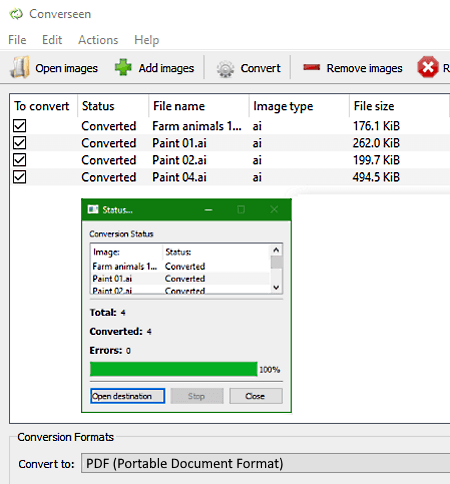The height and width of the screenshot is (484, 450).
Task: Click the red X remove-all icon
Action: click(x=428, y=67)
